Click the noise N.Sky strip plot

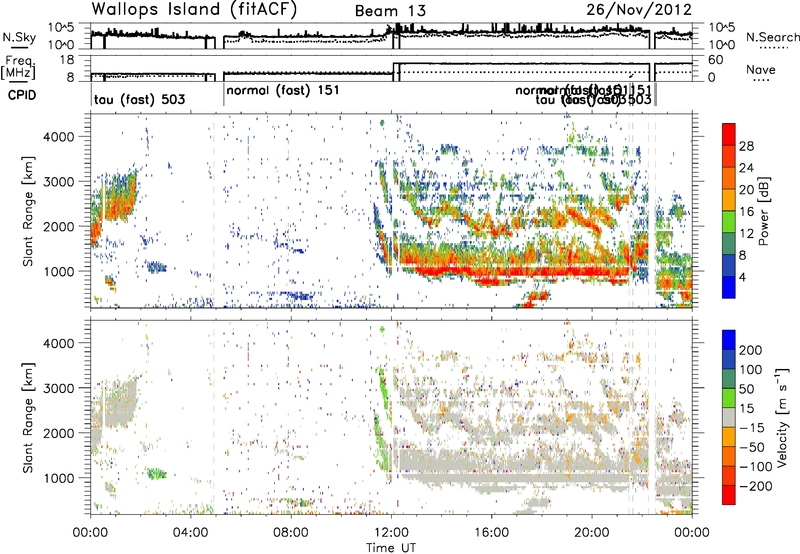(391, 36)
